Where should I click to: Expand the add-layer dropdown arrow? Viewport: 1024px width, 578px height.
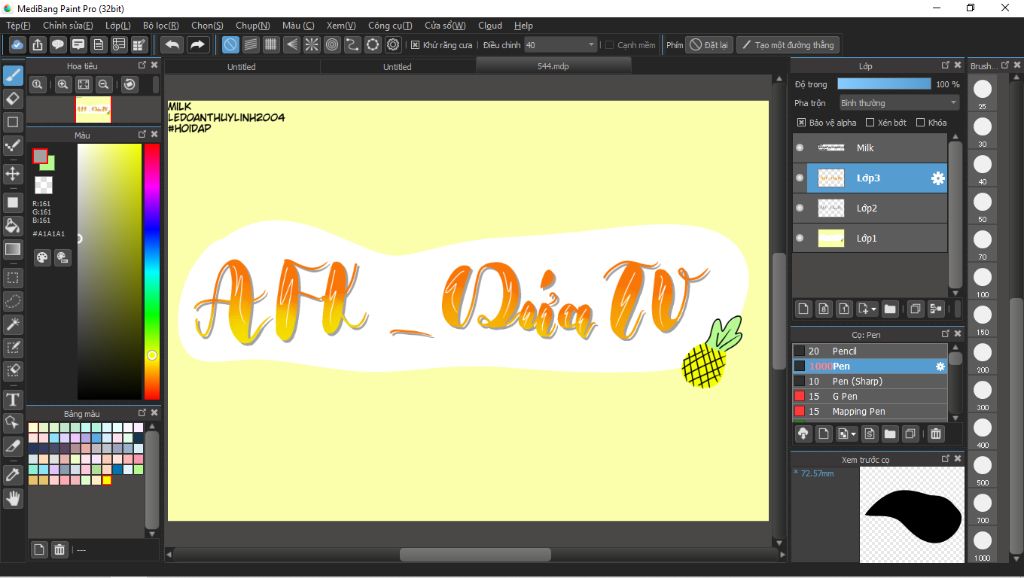873,309
